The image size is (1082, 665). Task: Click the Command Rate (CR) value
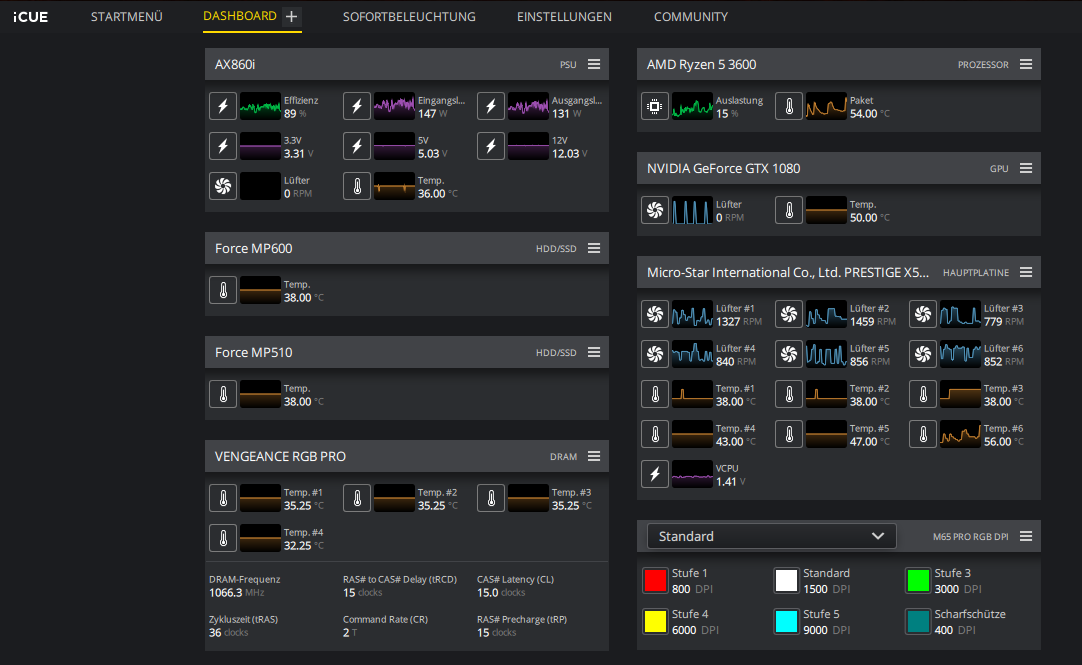pyautogui.click(x=350, y=633)
